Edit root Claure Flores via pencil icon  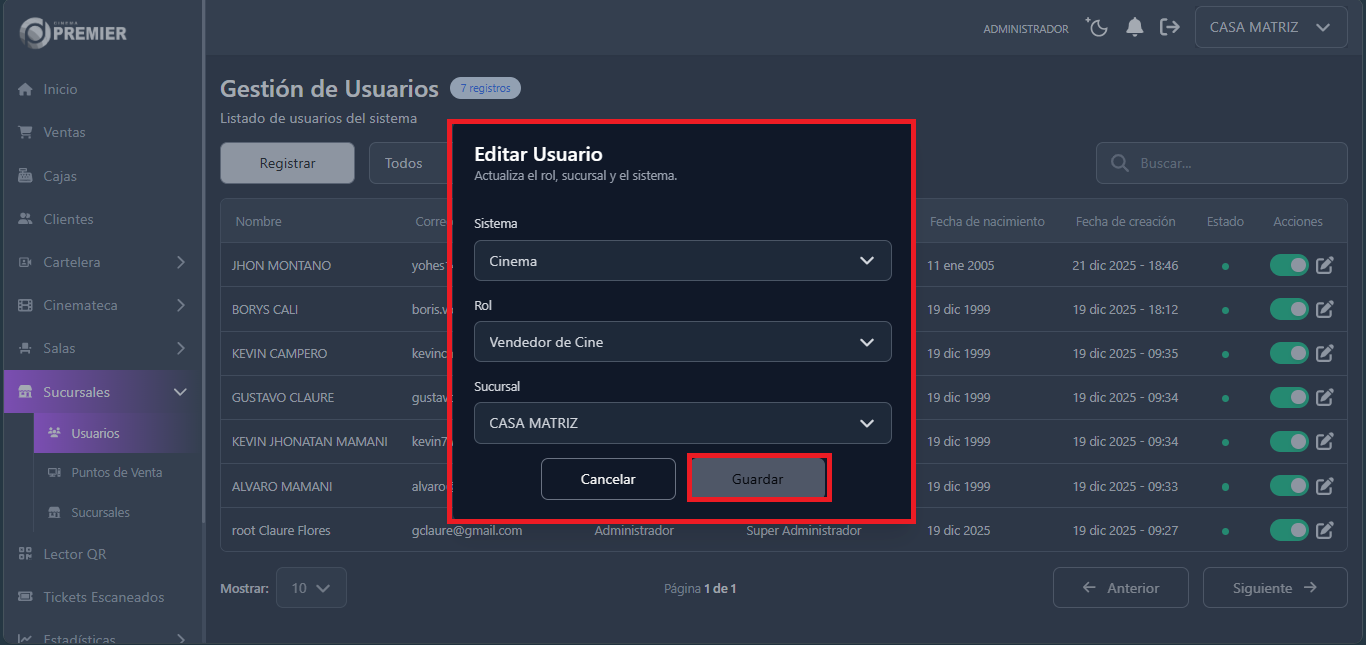[1325, 530]
